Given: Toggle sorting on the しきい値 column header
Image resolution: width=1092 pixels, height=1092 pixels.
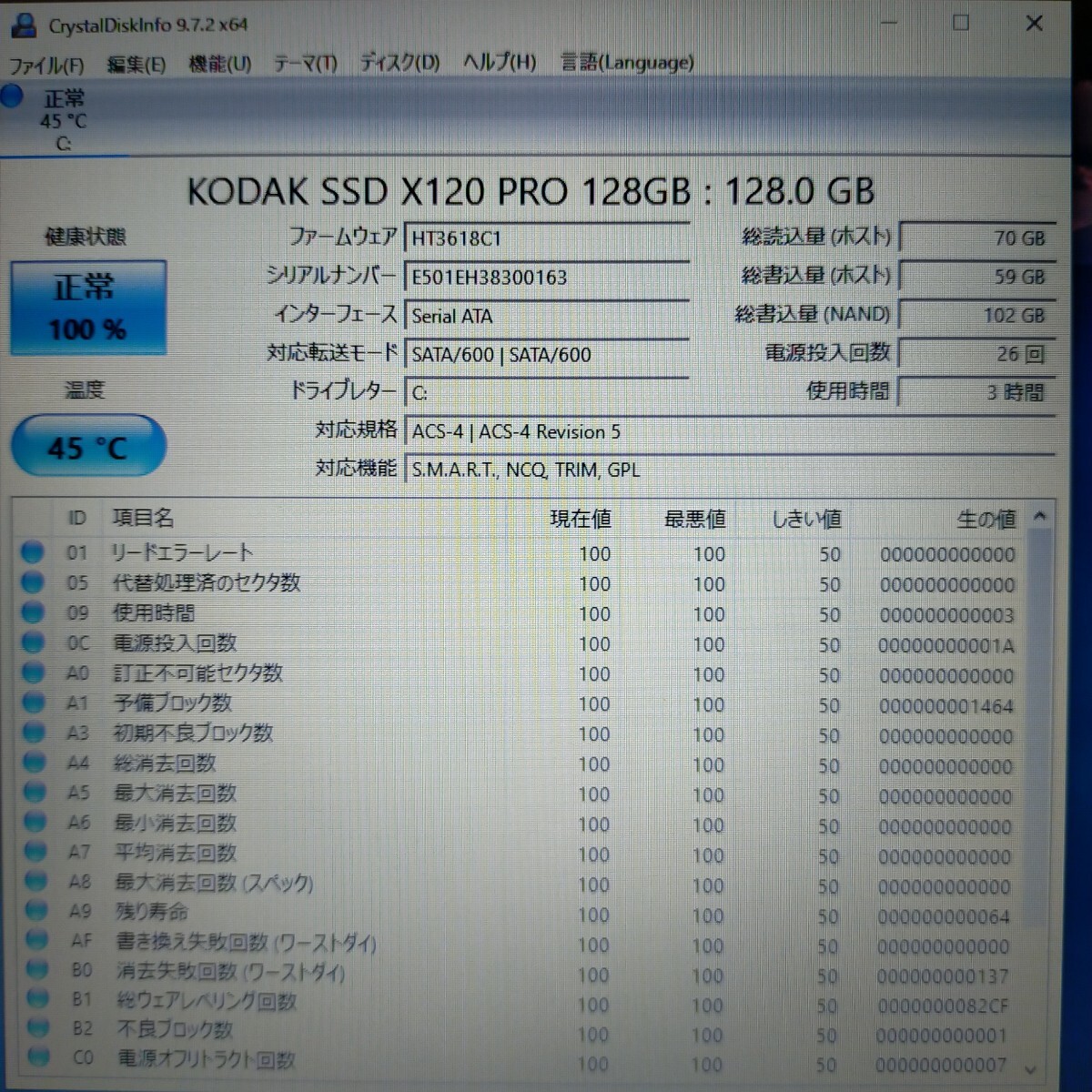Looking at the screenshot, I should pyautogui.click(x=808, y=519).
